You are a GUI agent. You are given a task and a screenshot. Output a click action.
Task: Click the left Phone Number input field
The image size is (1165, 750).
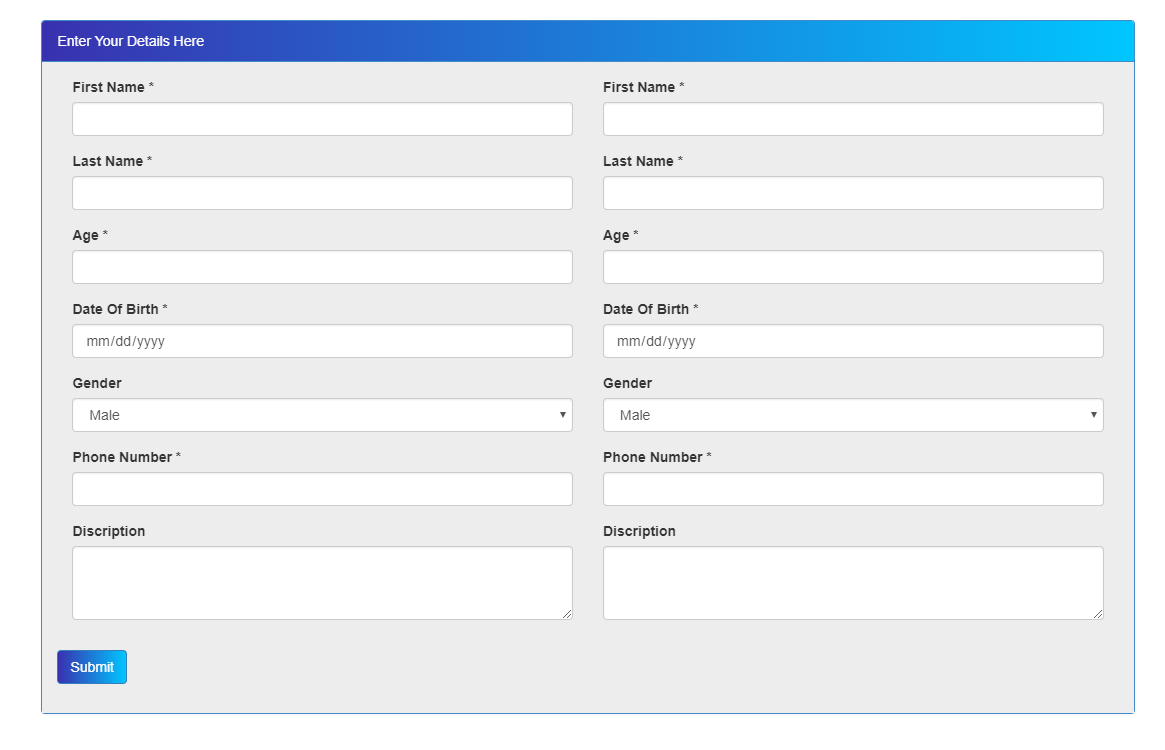[321, 488]
